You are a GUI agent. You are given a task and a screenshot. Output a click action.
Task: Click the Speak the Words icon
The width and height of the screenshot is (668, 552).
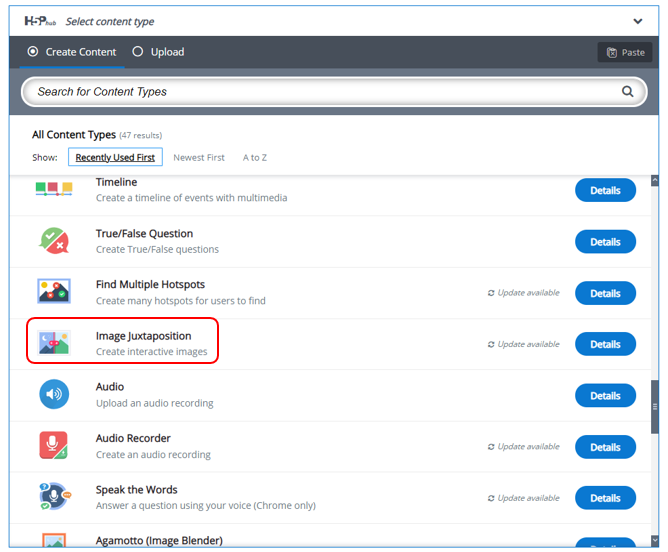(55, 496)
